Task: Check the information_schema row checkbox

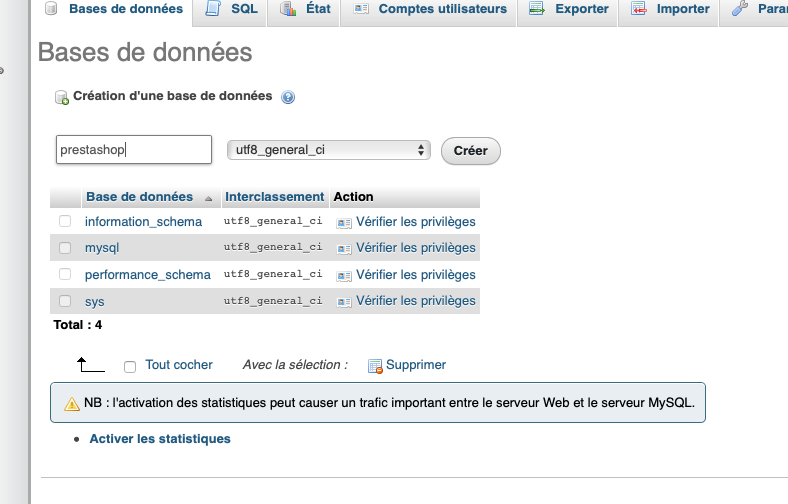Action: click(x=65, y=221)
